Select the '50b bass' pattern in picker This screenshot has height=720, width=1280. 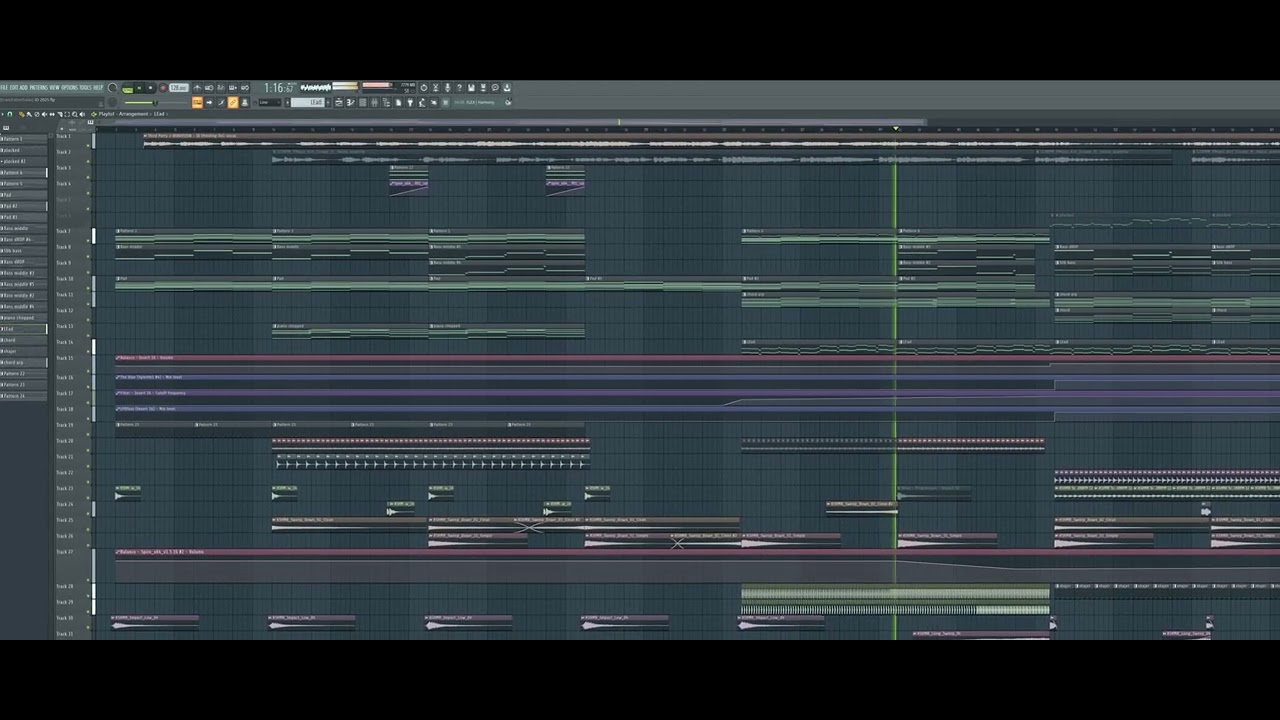click(x=24, y=251)
